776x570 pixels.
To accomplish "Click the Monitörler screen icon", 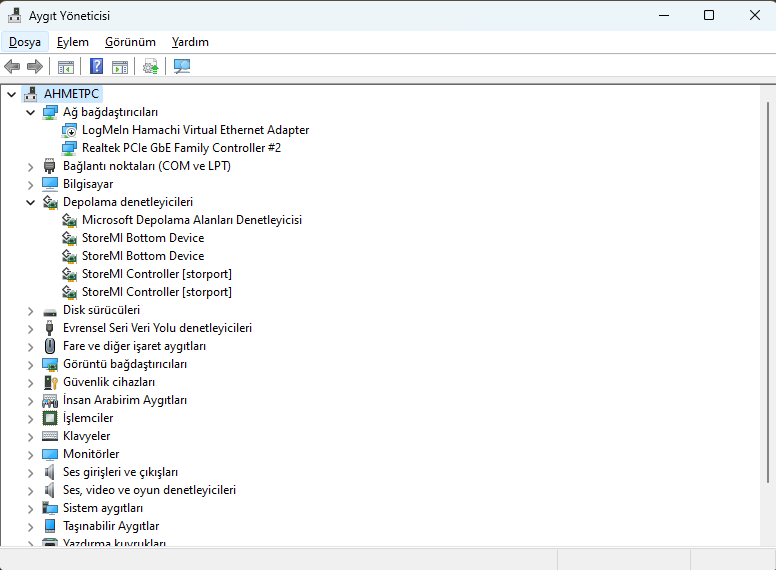I will pos(49,454).
